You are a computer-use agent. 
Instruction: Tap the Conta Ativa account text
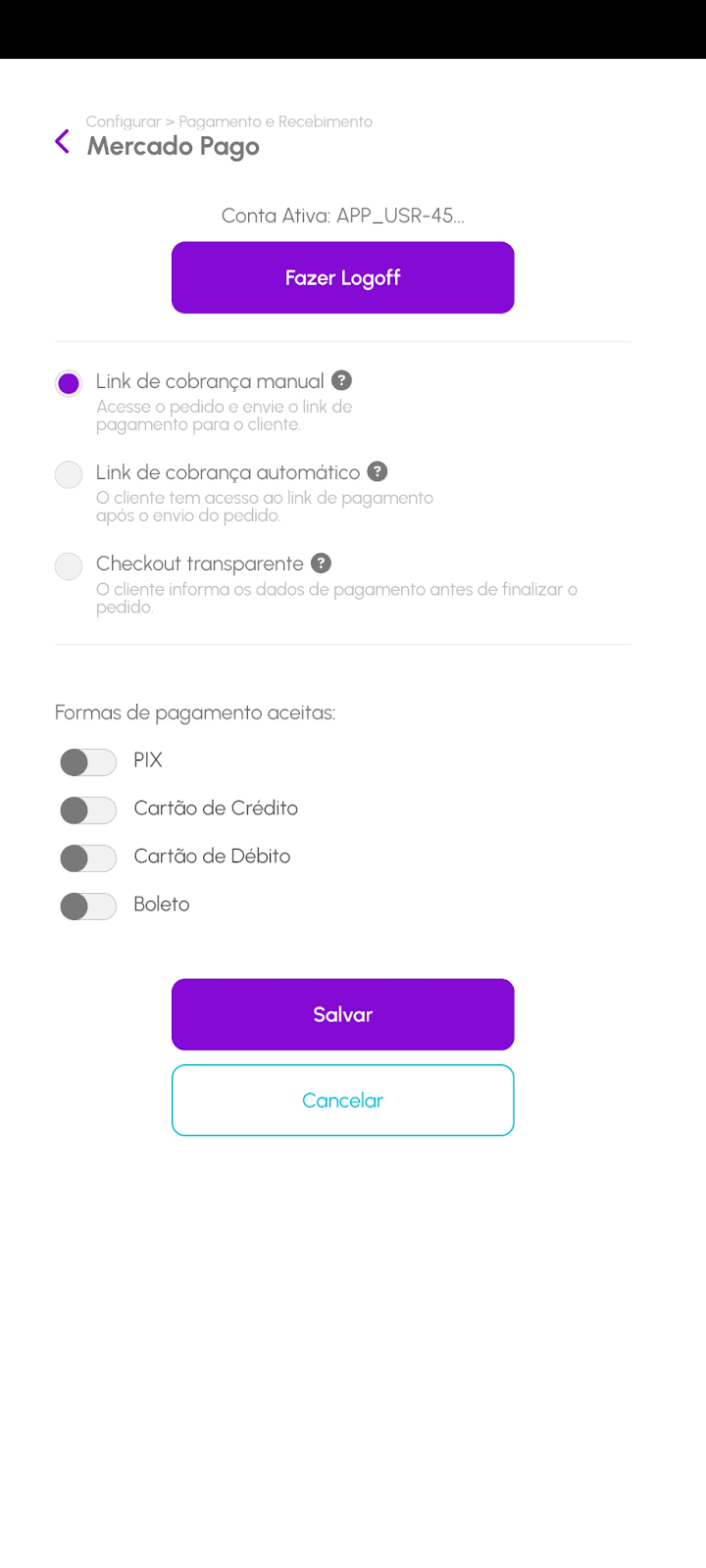click(343, 216)
